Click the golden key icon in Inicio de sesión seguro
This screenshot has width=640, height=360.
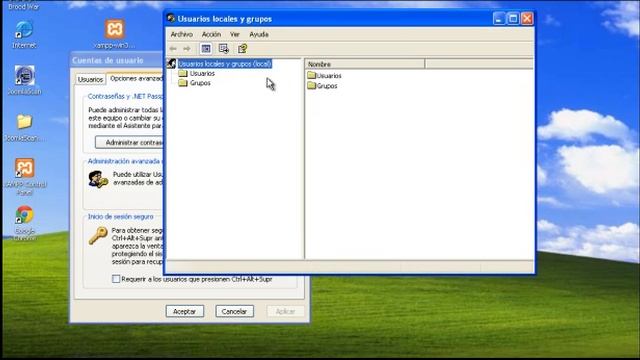tap(98, 236)
